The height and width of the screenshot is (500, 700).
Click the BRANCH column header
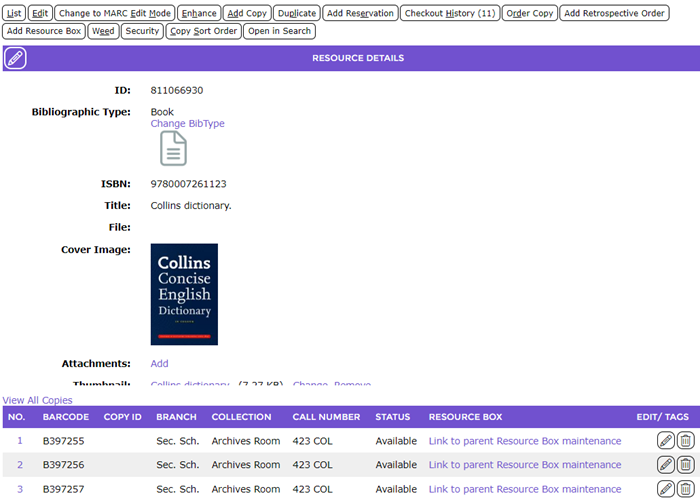(176, 417)
